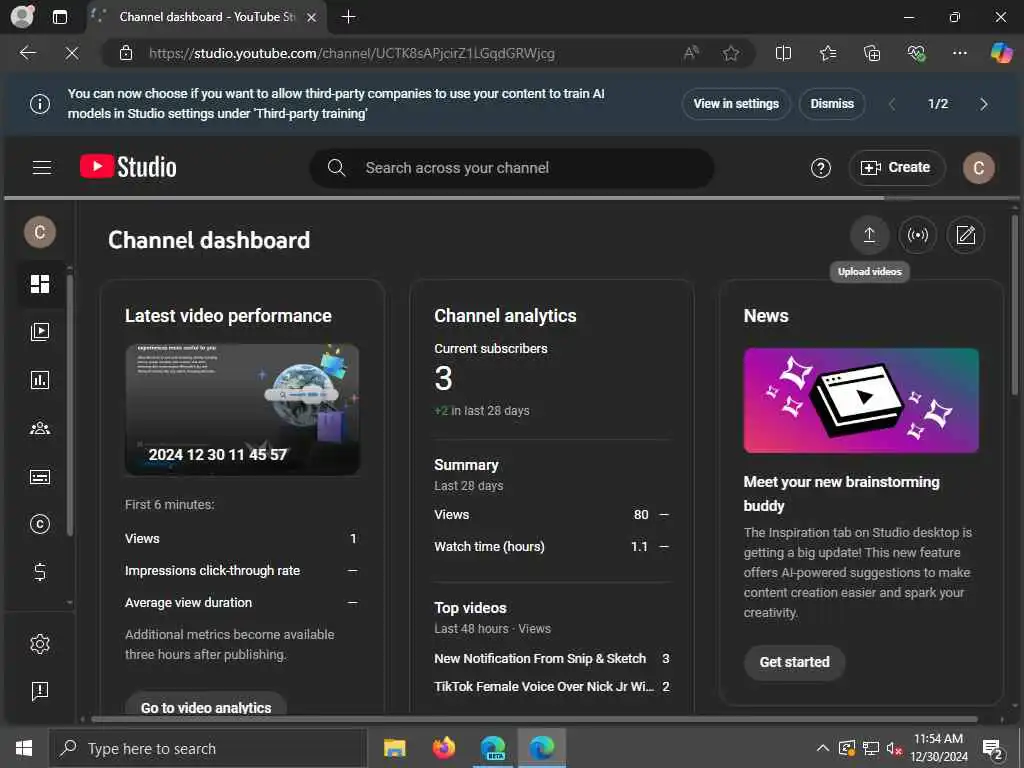The width and height of the screenshot is (1024, 768).
Task: Stop page loading with the X button
Action: [72, 53]
